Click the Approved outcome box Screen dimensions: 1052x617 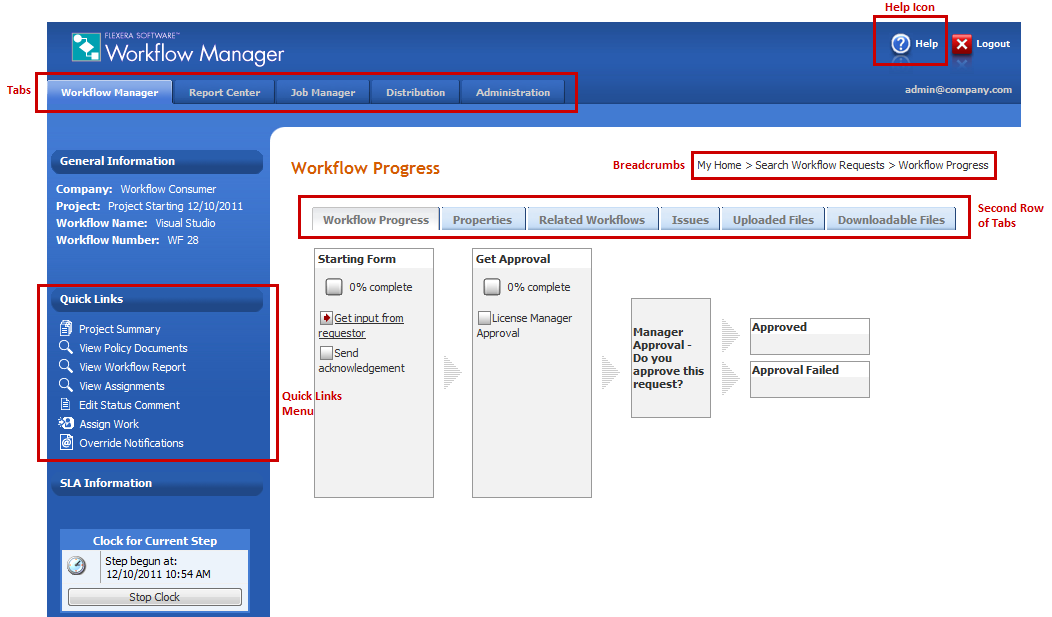(x=810, y=336)
